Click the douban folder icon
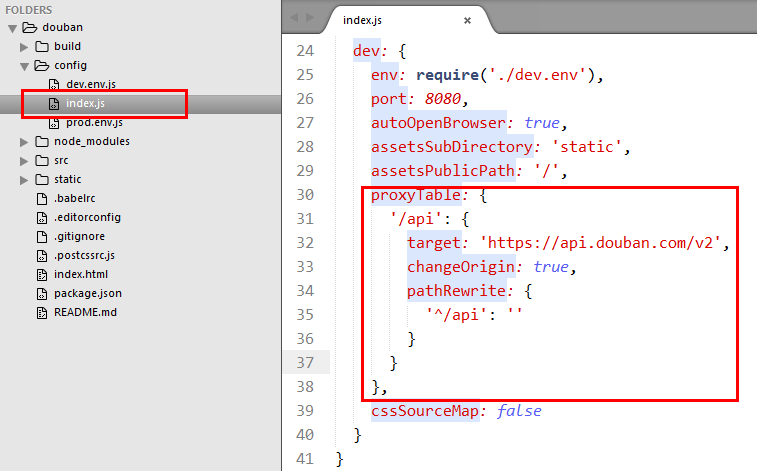Image resolution: width=757 pixels, height=471 pixels. (x=30, y=28)
